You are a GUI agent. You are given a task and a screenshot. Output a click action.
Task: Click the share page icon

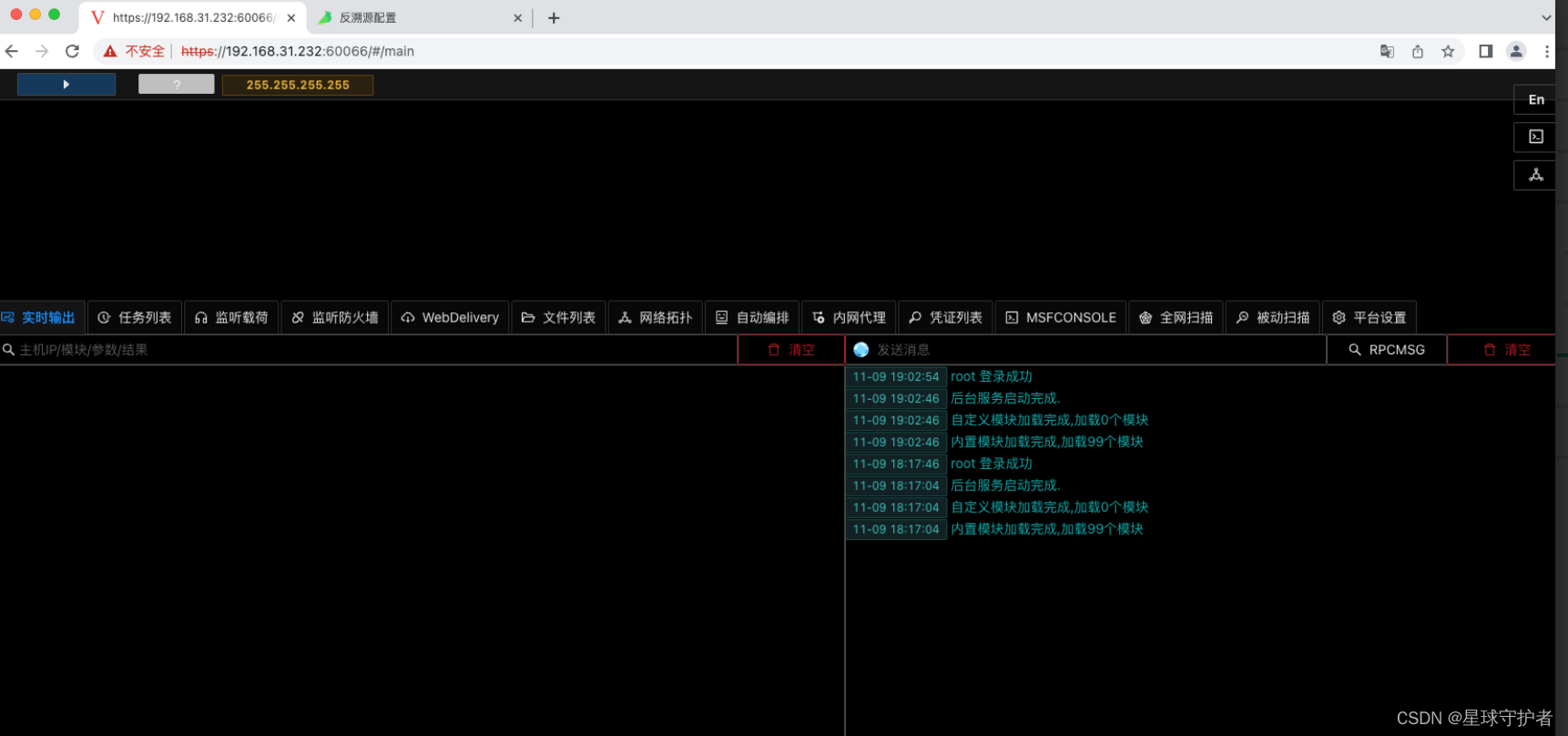coord(1418,51)
